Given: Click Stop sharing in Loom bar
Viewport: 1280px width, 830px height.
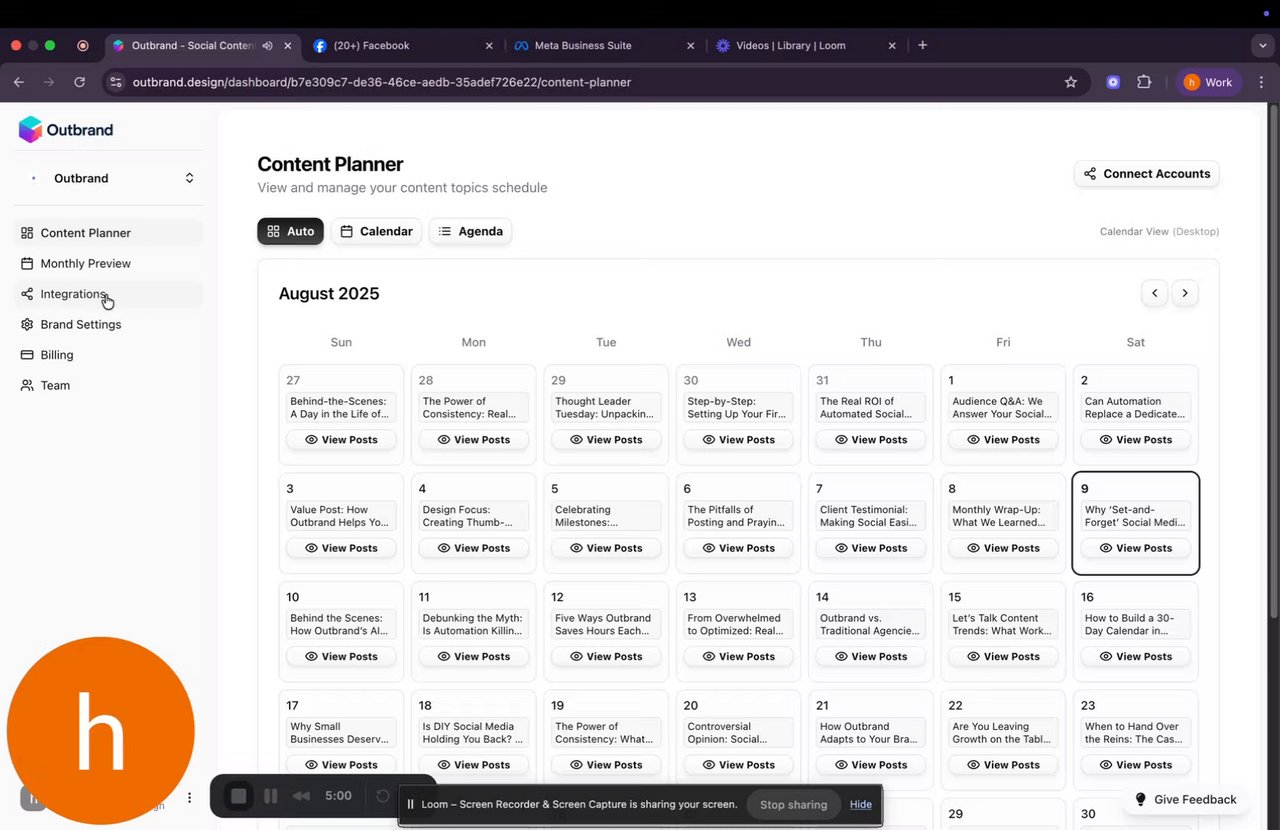Looking at the screenshot, I should click(x=793, y=805).
